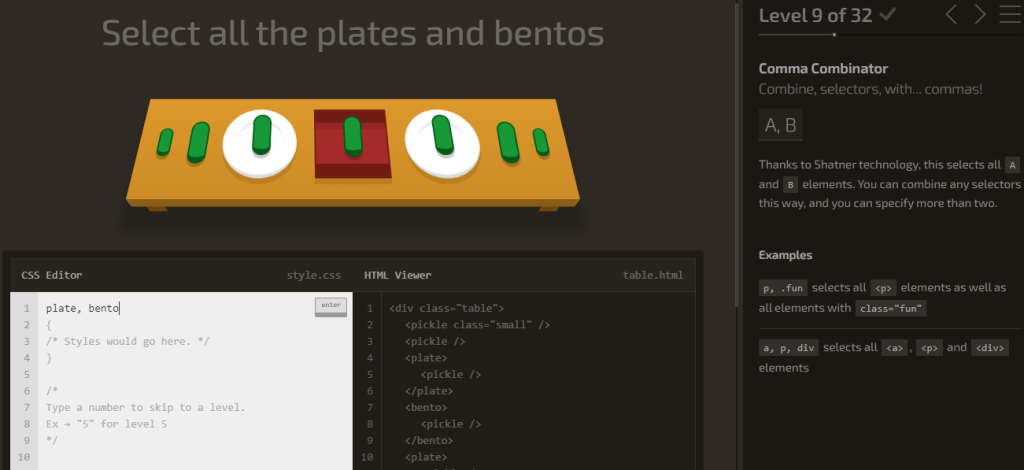Click the small pickle at far right of table
The image size is (1024, 470).
541,142
